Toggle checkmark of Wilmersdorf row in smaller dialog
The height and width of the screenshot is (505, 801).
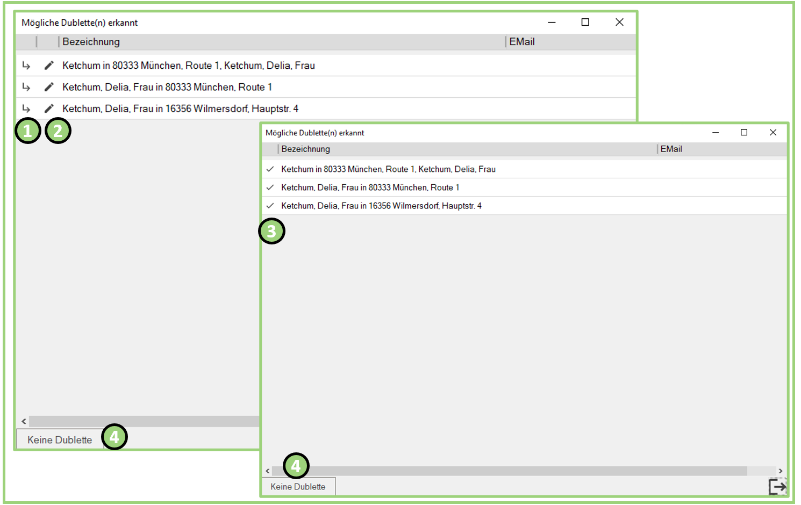270,205
